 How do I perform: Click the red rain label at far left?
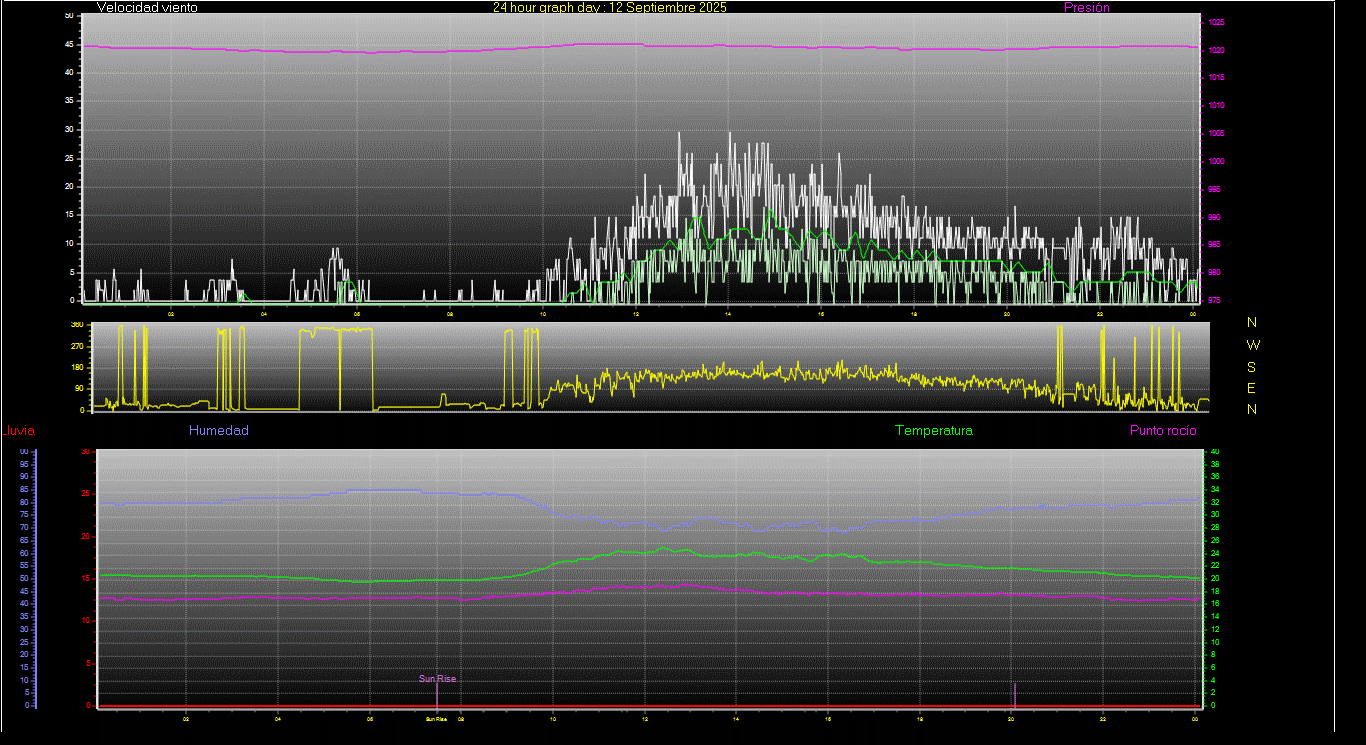point(19,431)
